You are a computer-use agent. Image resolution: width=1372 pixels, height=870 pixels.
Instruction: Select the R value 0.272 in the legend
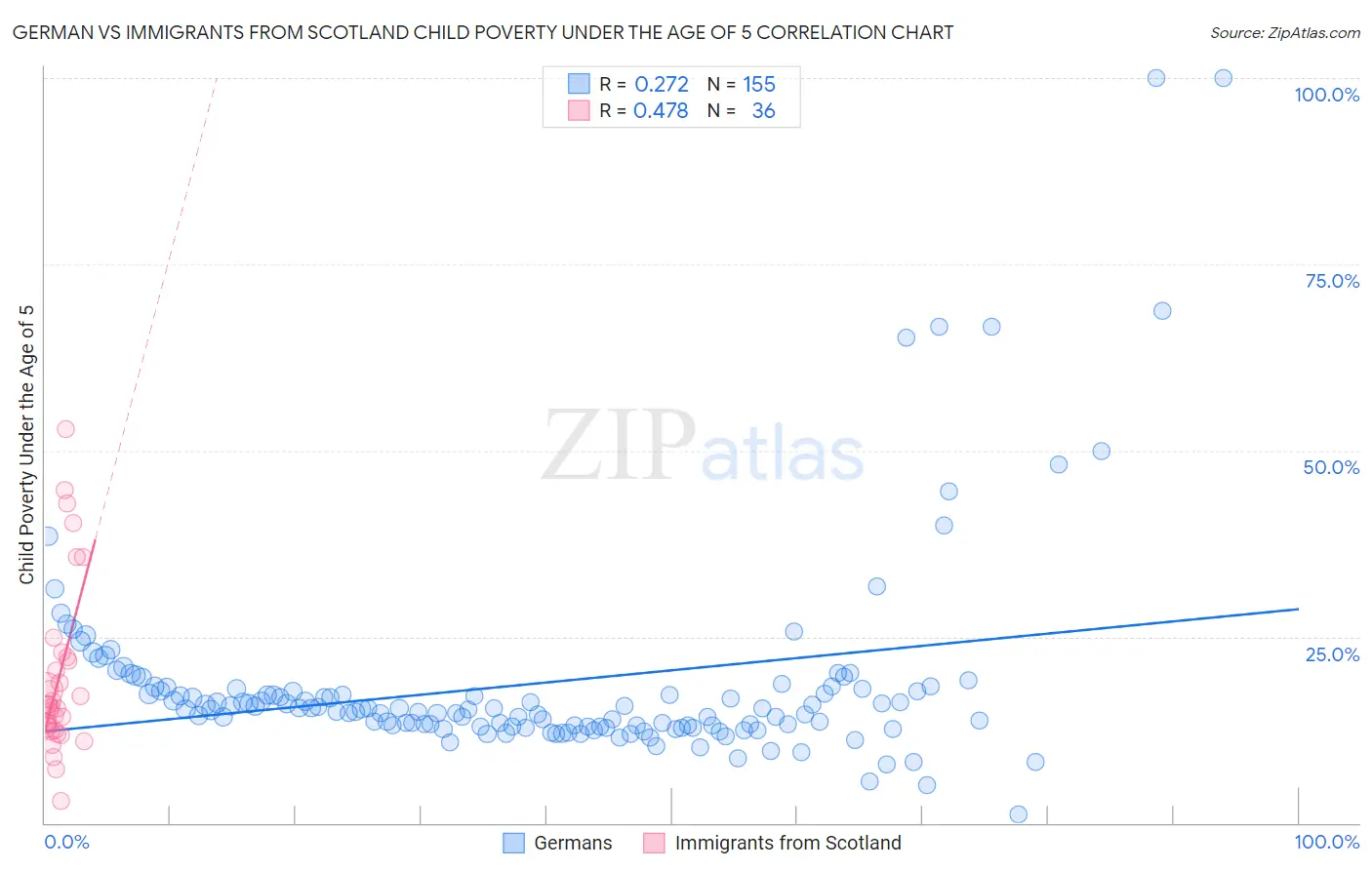[x=662, y=84]
